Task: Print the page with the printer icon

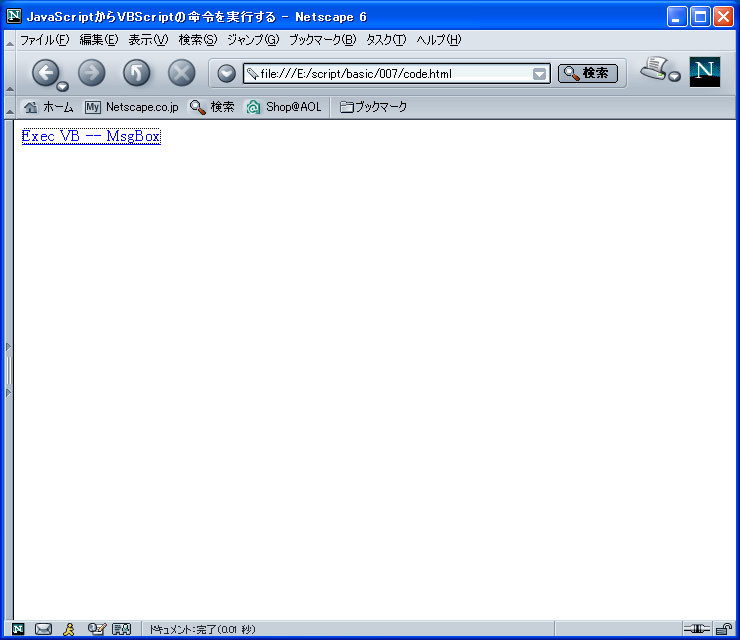Action: (654, 68)
